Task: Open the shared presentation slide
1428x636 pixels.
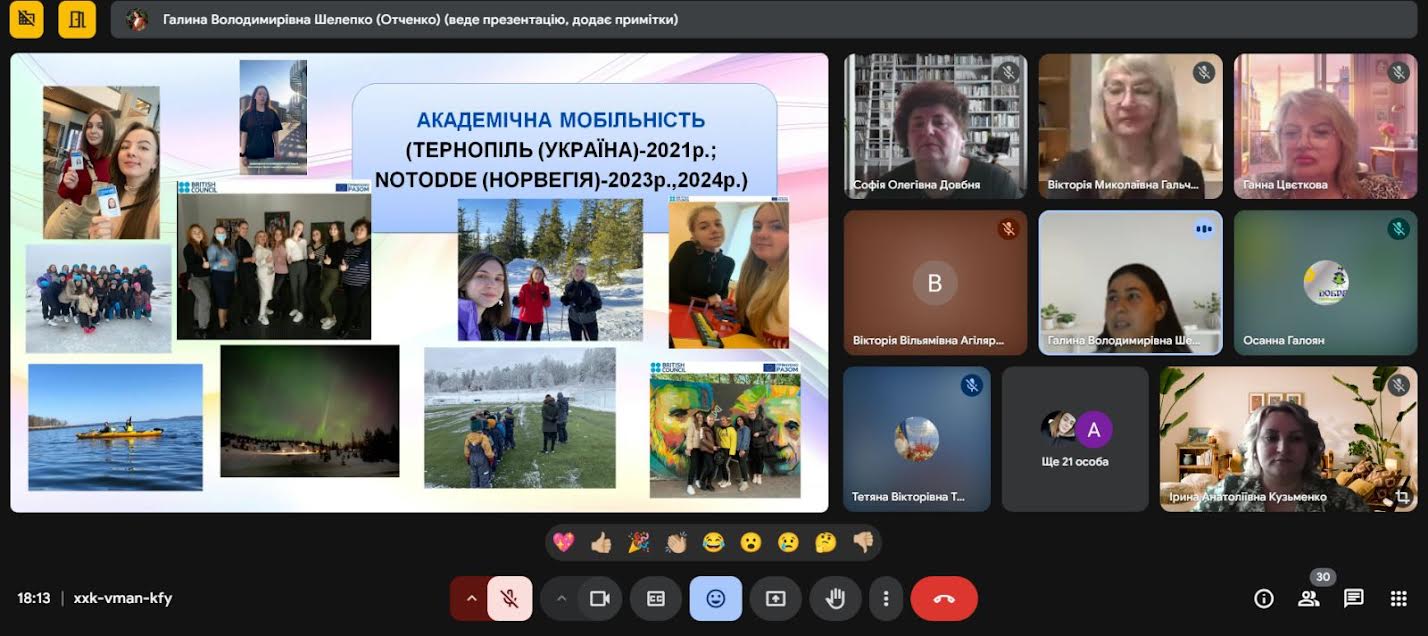Action: [419, 283]
